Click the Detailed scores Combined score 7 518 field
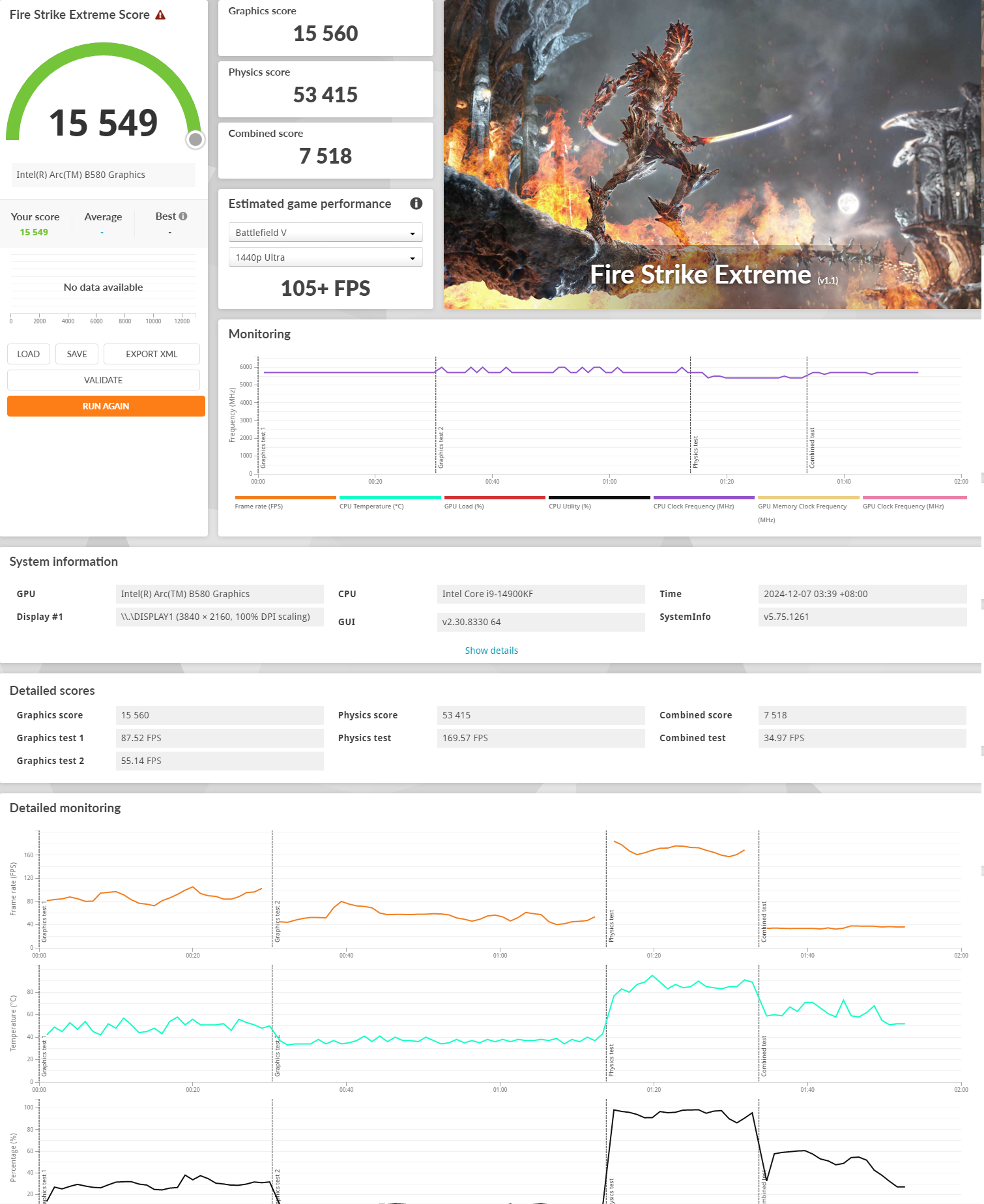984x1204 pixels. click(862, 715)
